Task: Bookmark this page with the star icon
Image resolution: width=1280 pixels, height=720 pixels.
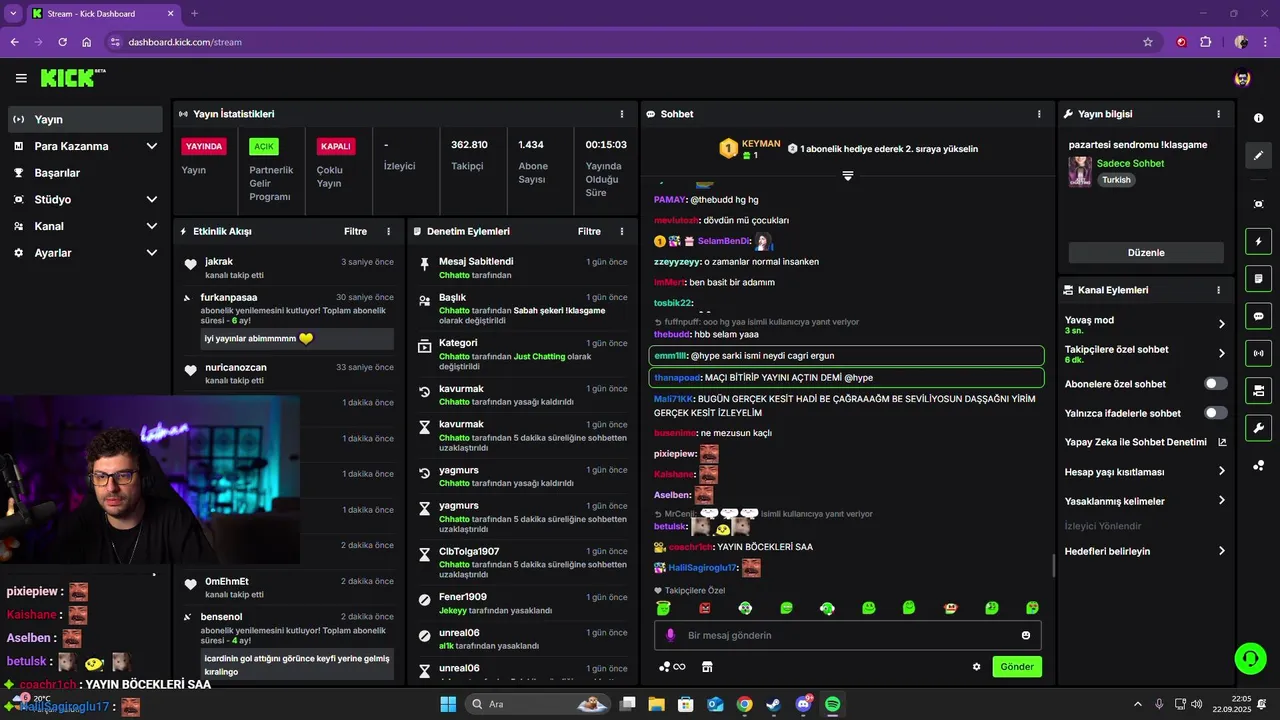Action: point(1148,42)
